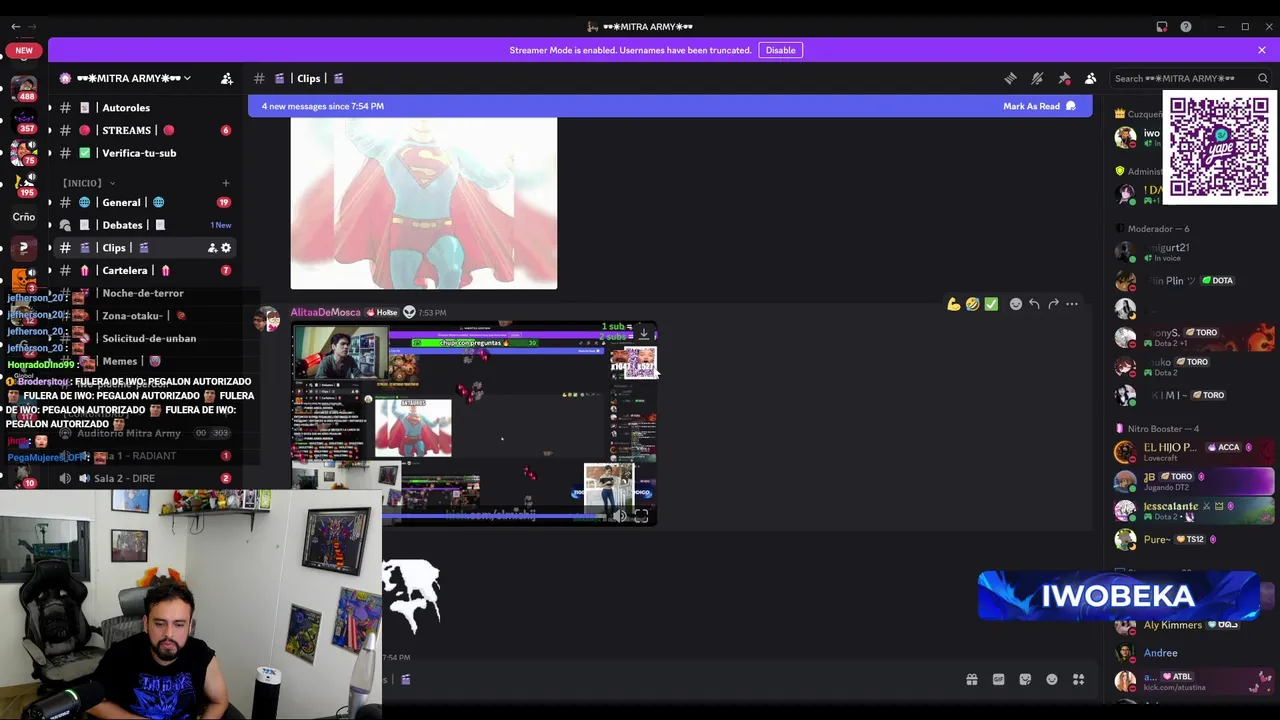React with green check mark emoji
1280x720 pixels.
(991, 304)
